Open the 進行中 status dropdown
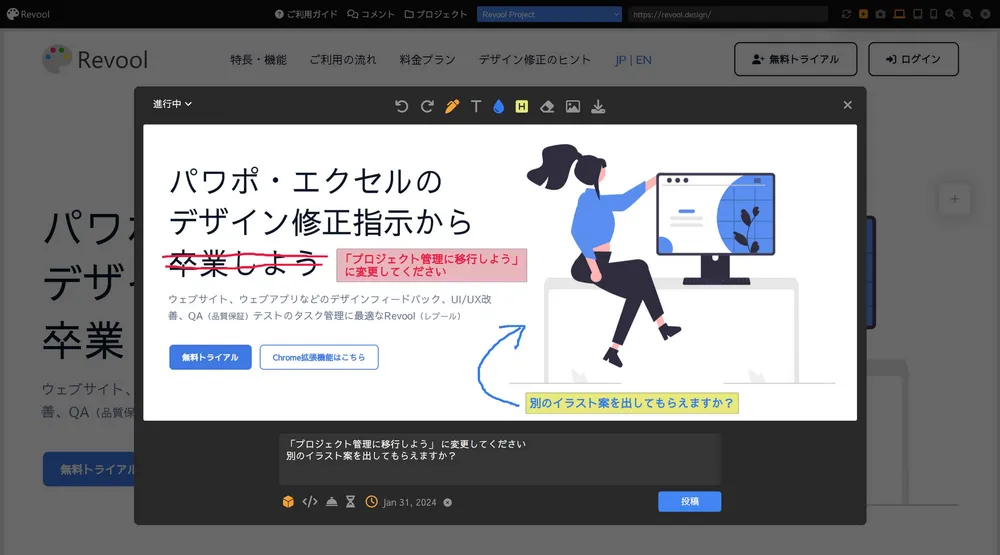1000x555 pixels. (172, 104)
